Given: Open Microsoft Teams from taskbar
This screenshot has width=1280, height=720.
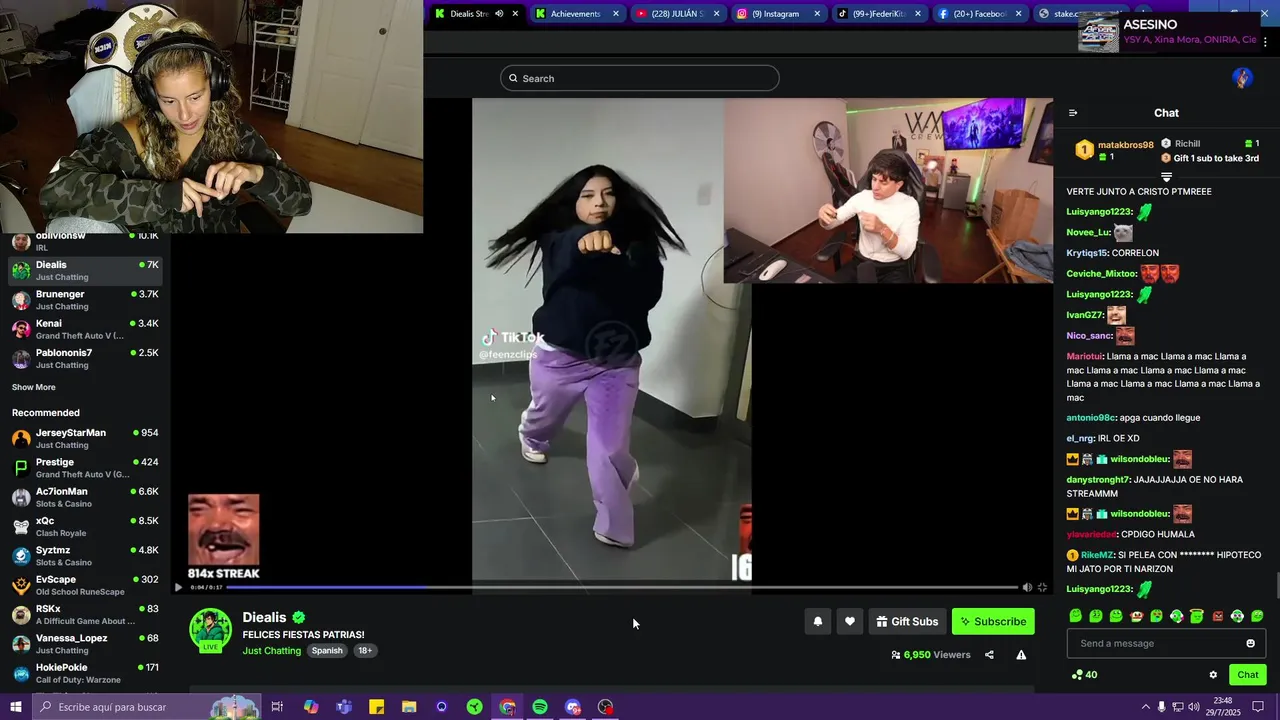Looking at the screenshot, I should (x=344, y=707).
